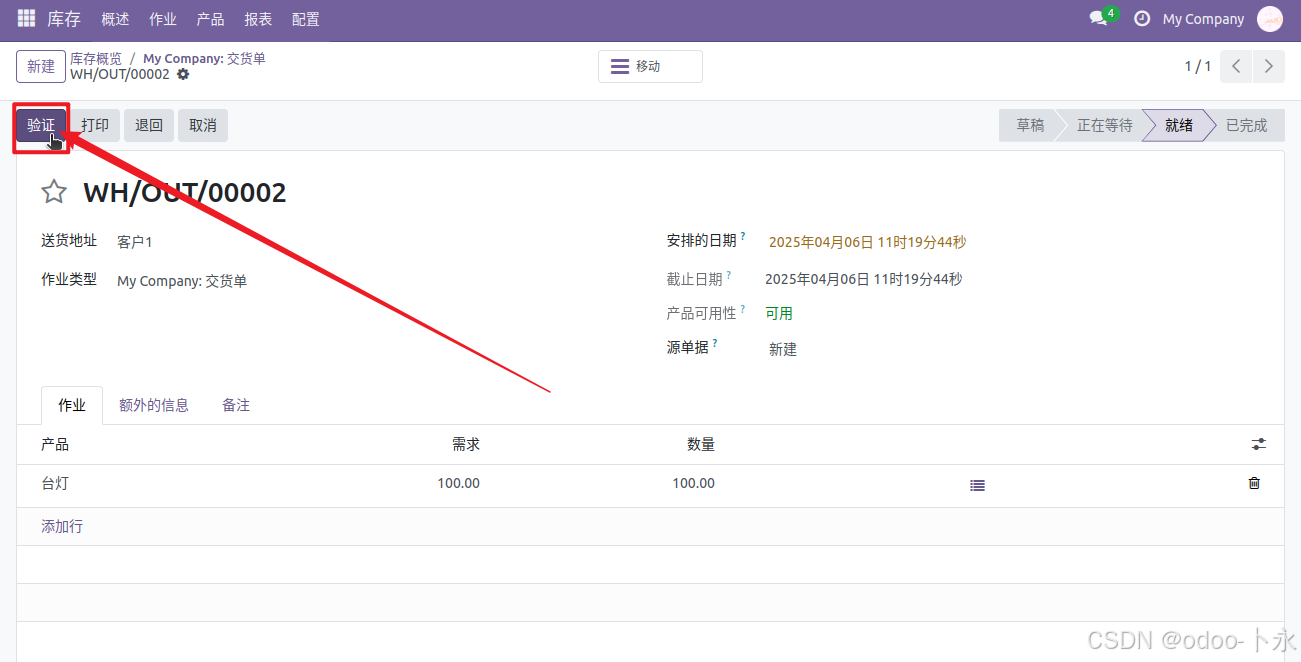Viewport: 1301px width, 662px height.
Task: Click the 库存概览 breadcrumb link
Action: [x=96, y=59]
